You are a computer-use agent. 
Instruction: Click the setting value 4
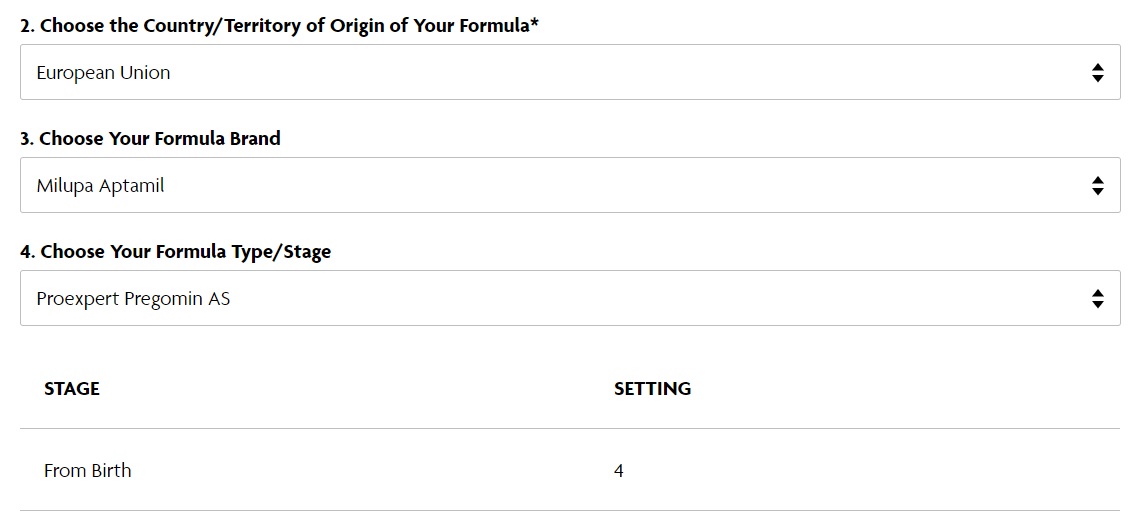click(x=618, y=471)
